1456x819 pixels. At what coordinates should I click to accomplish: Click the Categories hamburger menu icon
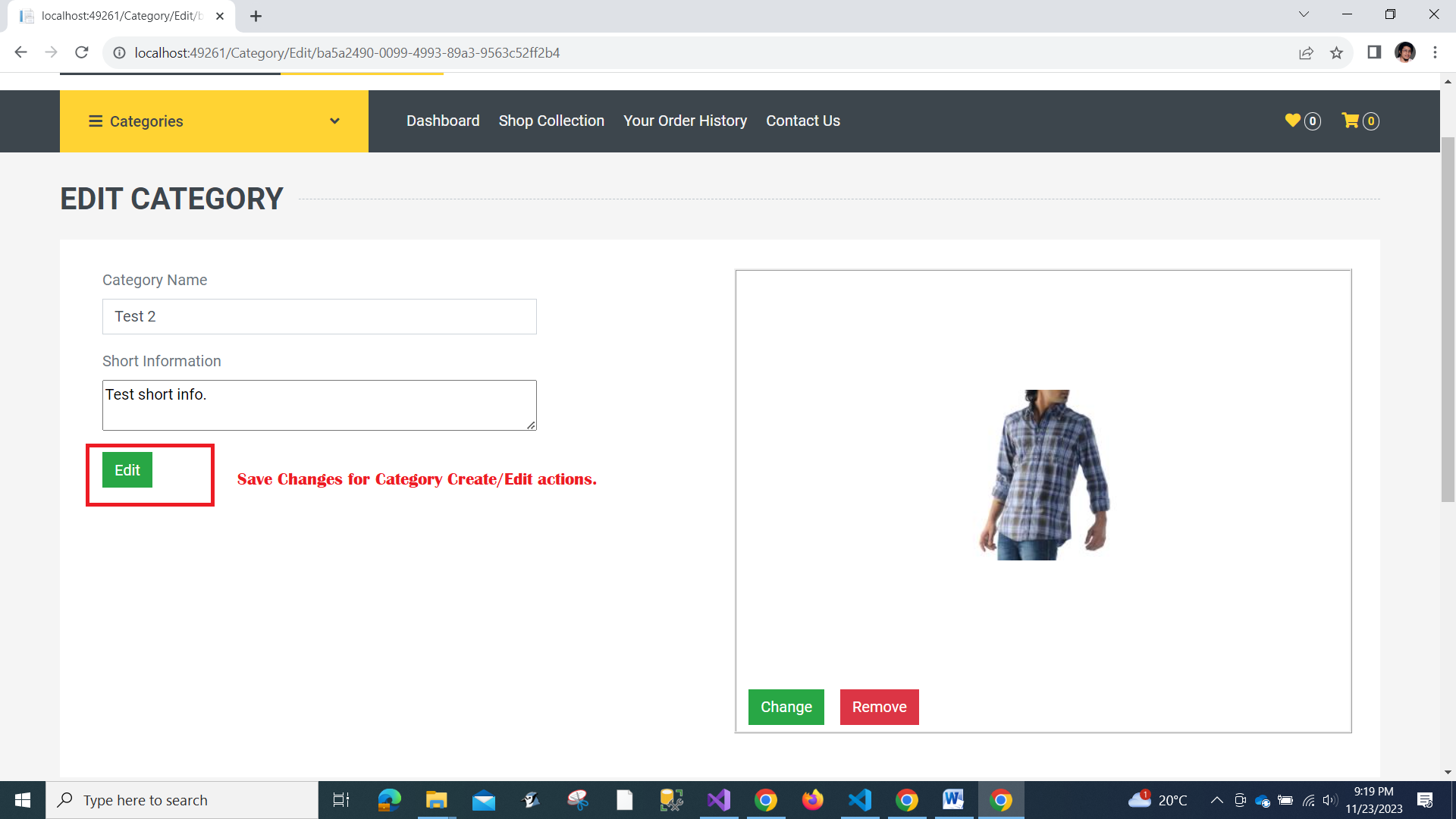click(x=96, y=121)
